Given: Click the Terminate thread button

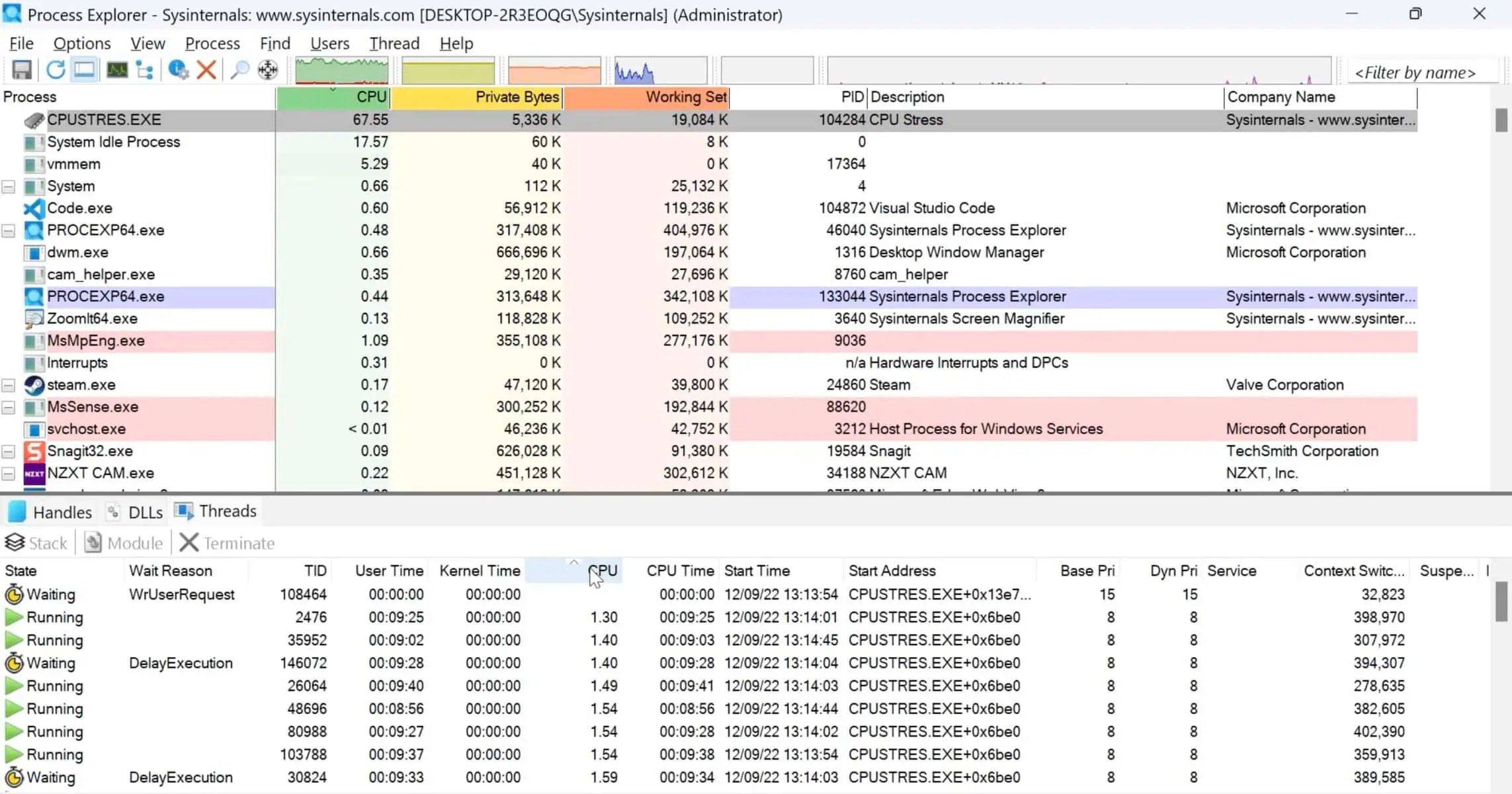Looking at the screenshot, I should [227, 543].
